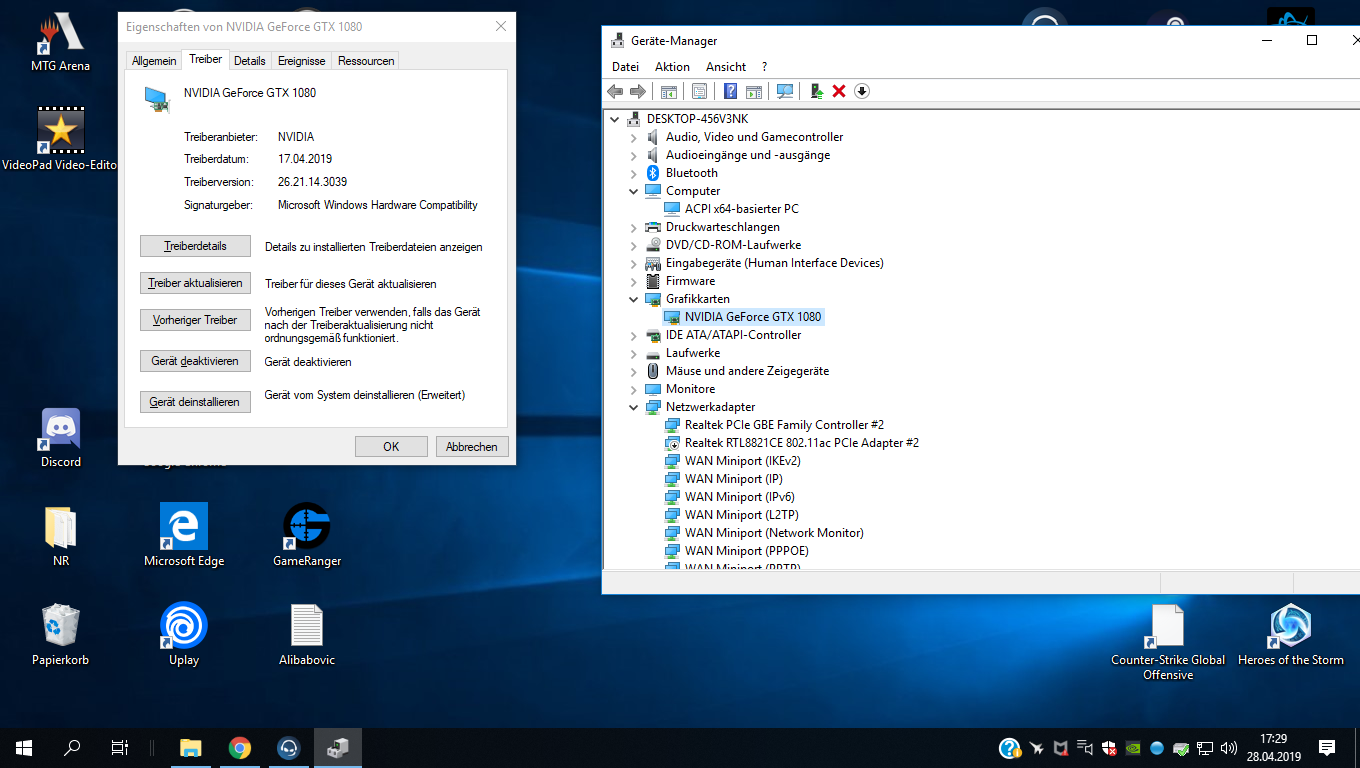Click the blue Help question mark icon
Screen dimensions: 1360x768
731,91
